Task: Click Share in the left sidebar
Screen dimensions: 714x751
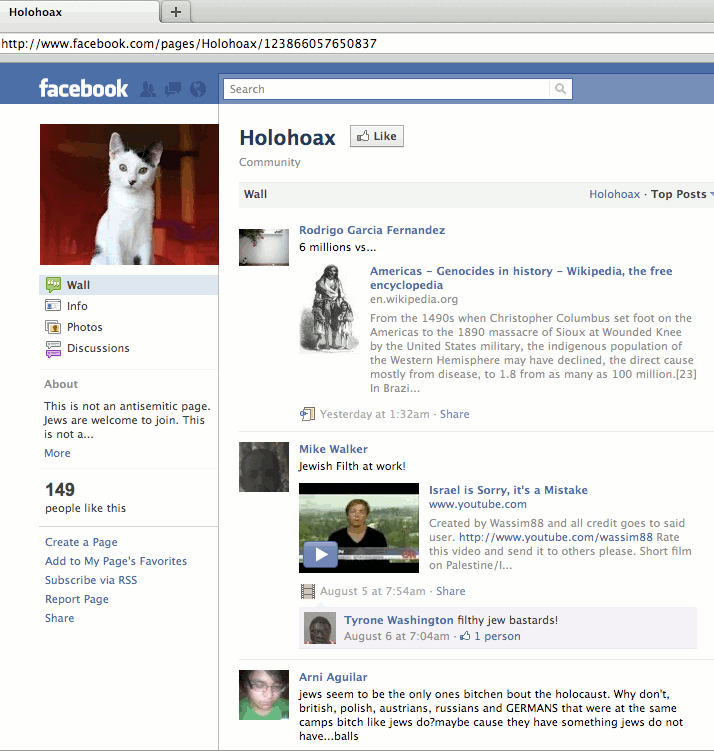Action: (59, 618)
